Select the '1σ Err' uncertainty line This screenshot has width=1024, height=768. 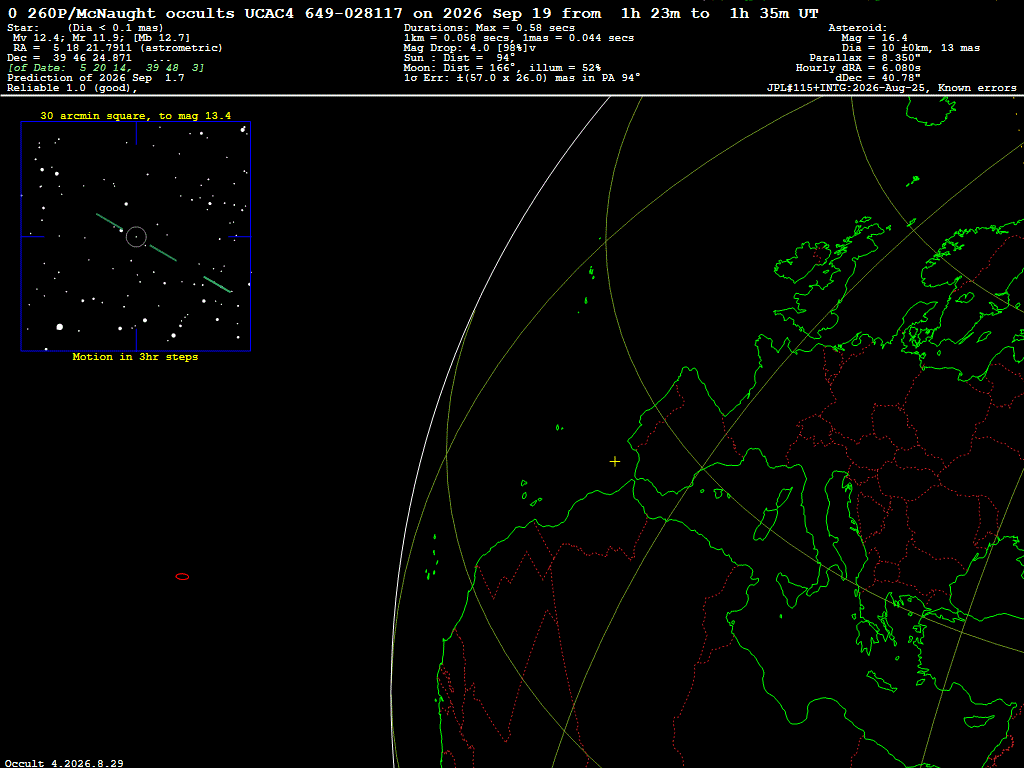522,78
